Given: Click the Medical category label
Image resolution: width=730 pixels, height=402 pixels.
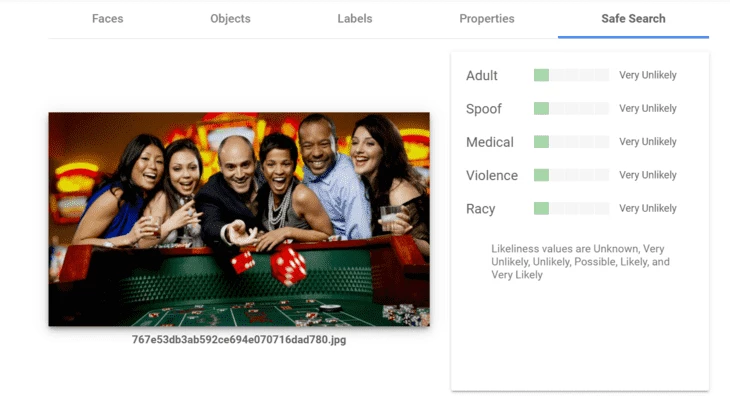Looking at the screenshot, I should (490, 142).
